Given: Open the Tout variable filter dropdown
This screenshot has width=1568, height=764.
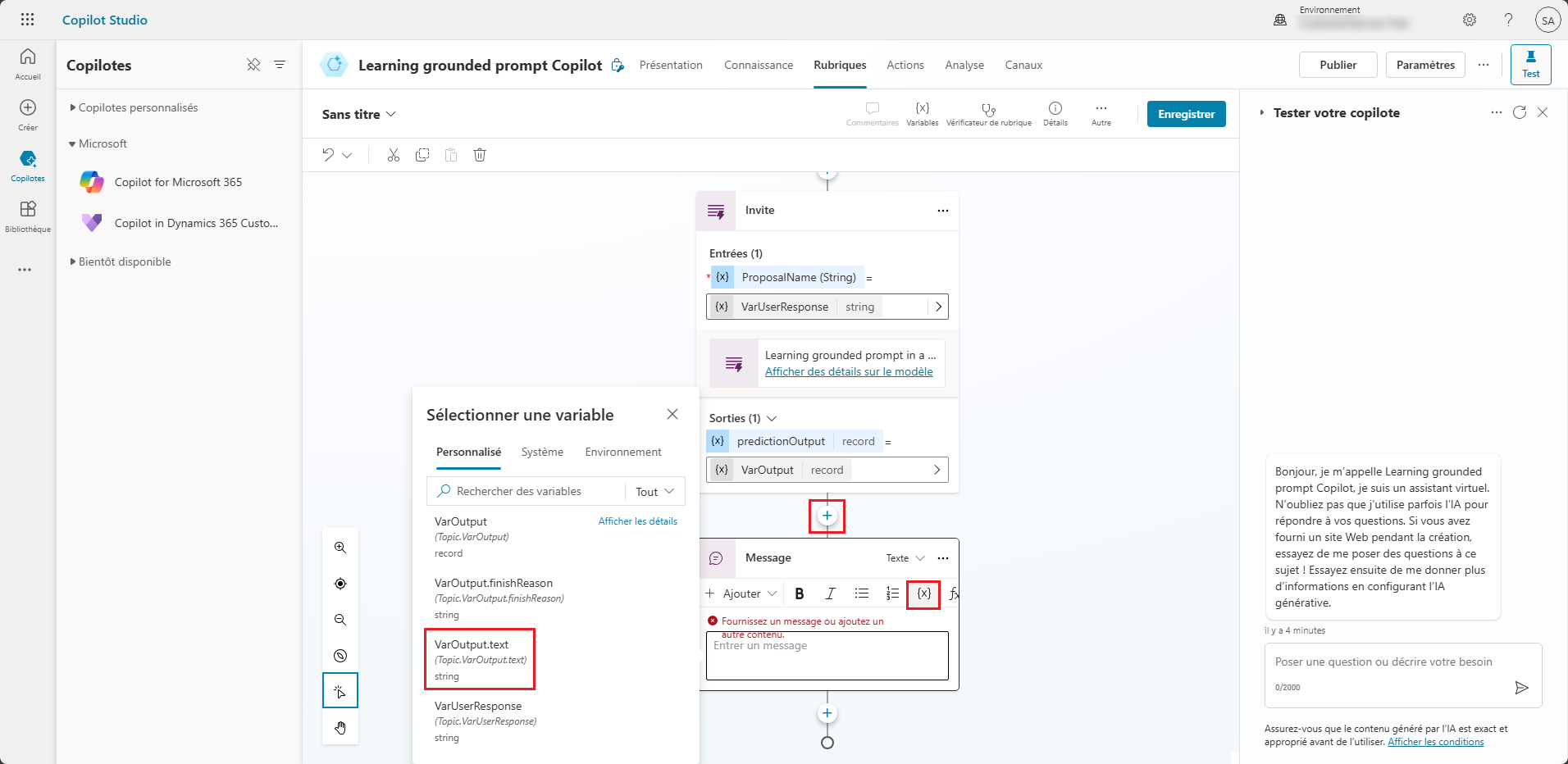Looking at the screenshot, I should [655, 491].
